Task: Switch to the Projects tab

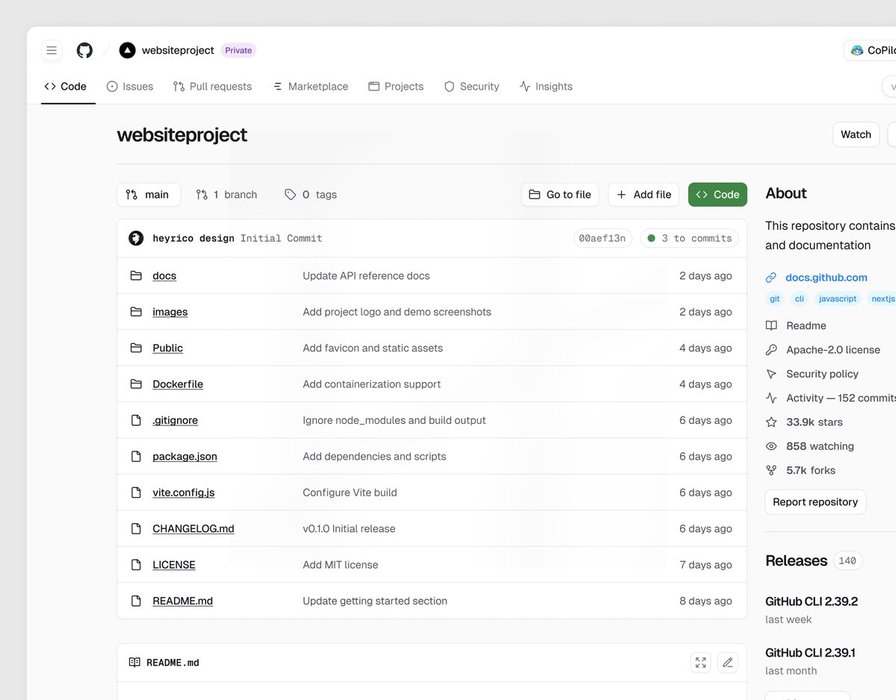Action: click(396, 86)
